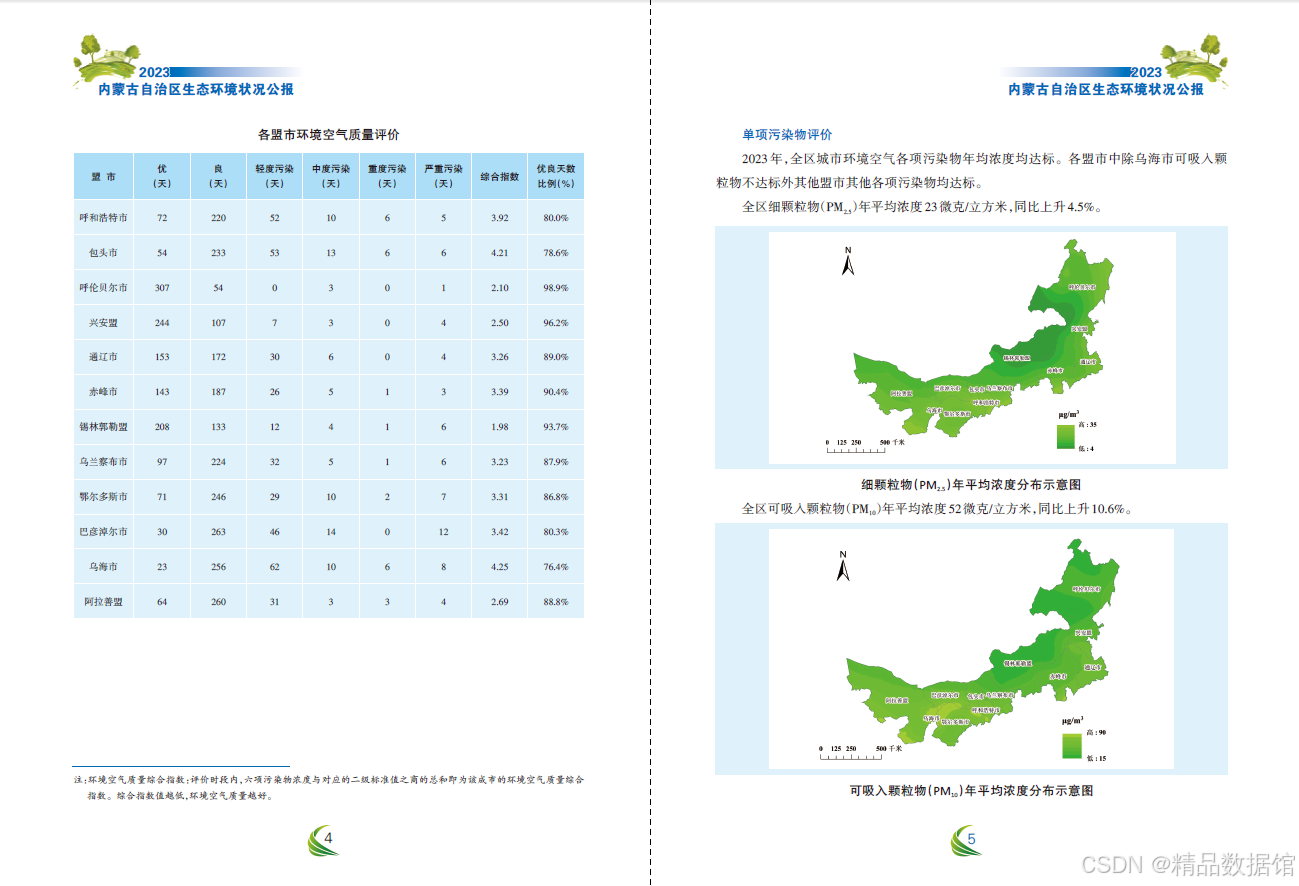
Task: Click the 锡林郭勒盟 row label
Action: 103,427
